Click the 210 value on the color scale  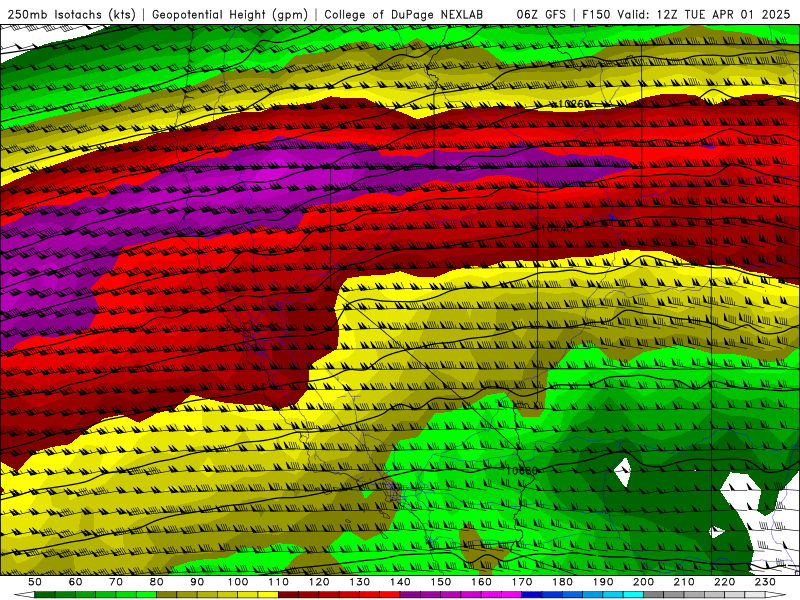pos(684,582)
